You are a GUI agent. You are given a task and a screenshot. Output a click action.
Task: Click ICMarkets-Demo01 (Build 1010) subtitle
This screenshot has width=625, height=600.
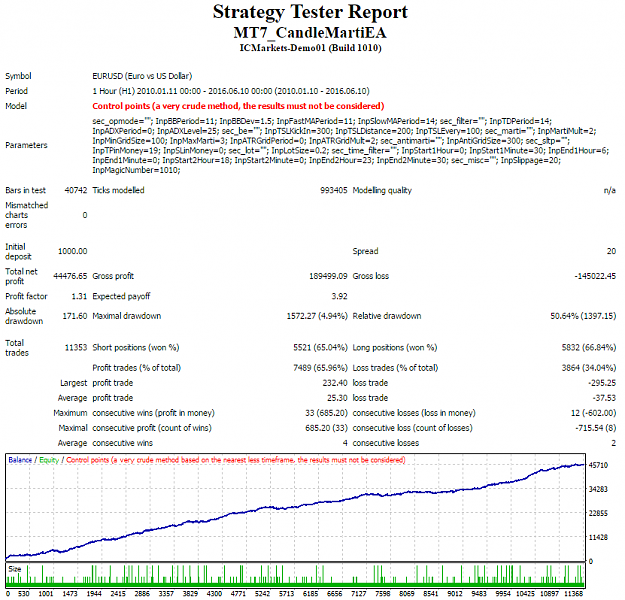pyautogui.click(x=311, y=48)
